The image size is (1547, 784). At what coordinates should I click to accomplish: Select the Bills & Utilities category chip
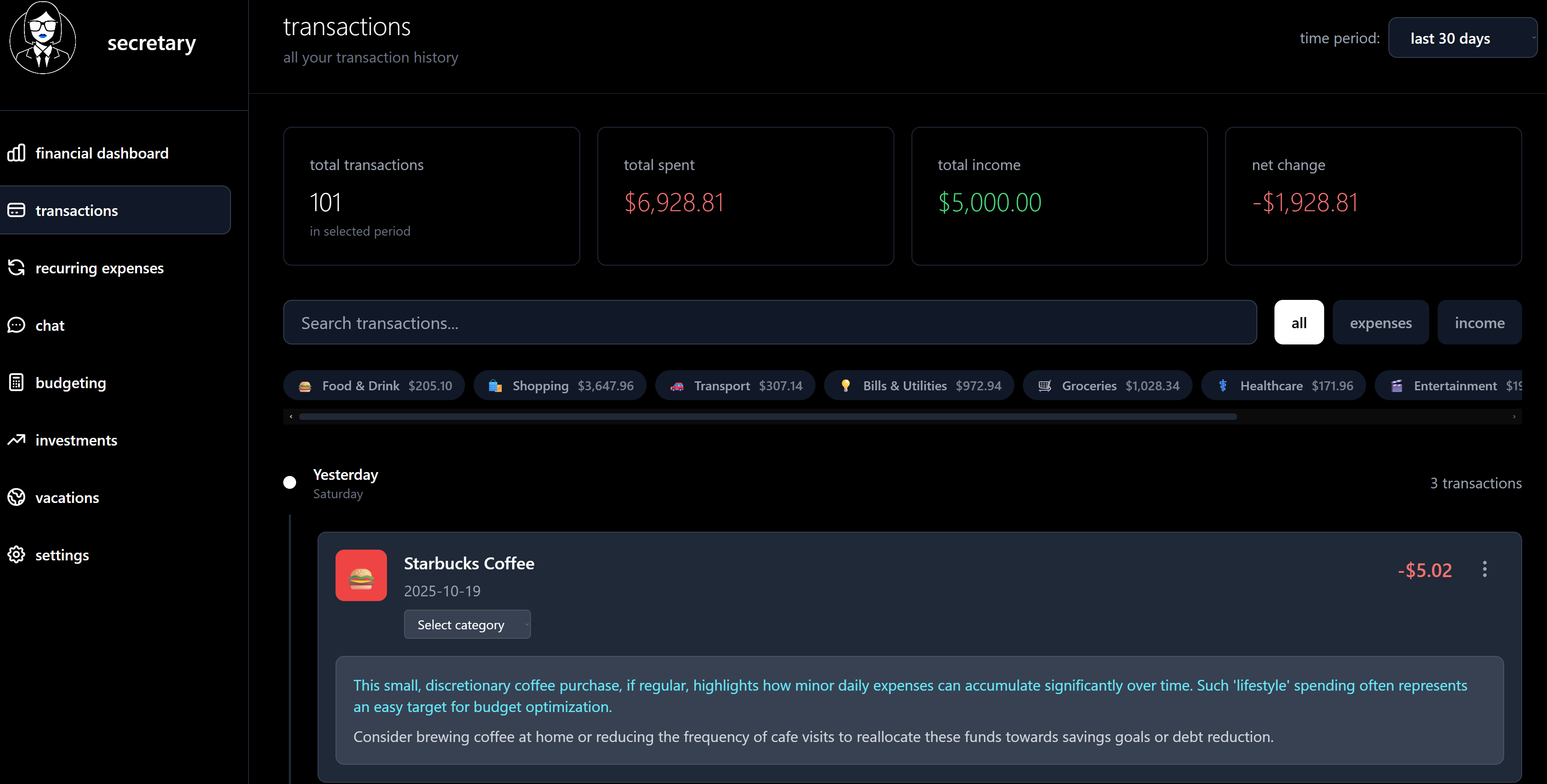[x=918, y=386]
